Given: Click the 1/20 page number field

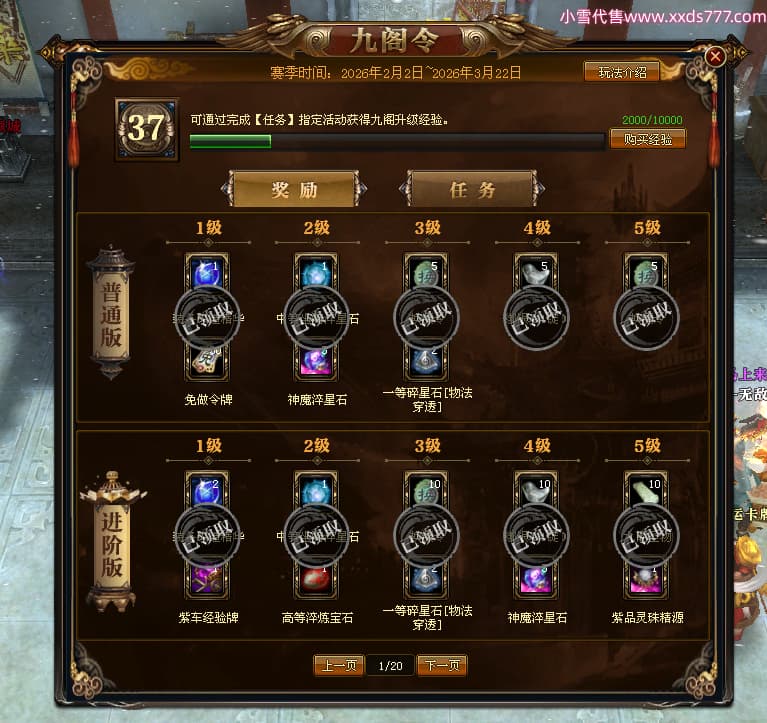Looking at the screenshot, I should [390, 666].
